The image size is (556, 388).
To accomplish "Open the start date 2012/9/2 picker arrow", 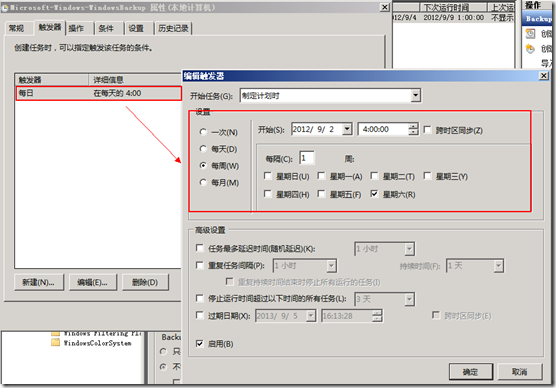I will coord(347,129).
